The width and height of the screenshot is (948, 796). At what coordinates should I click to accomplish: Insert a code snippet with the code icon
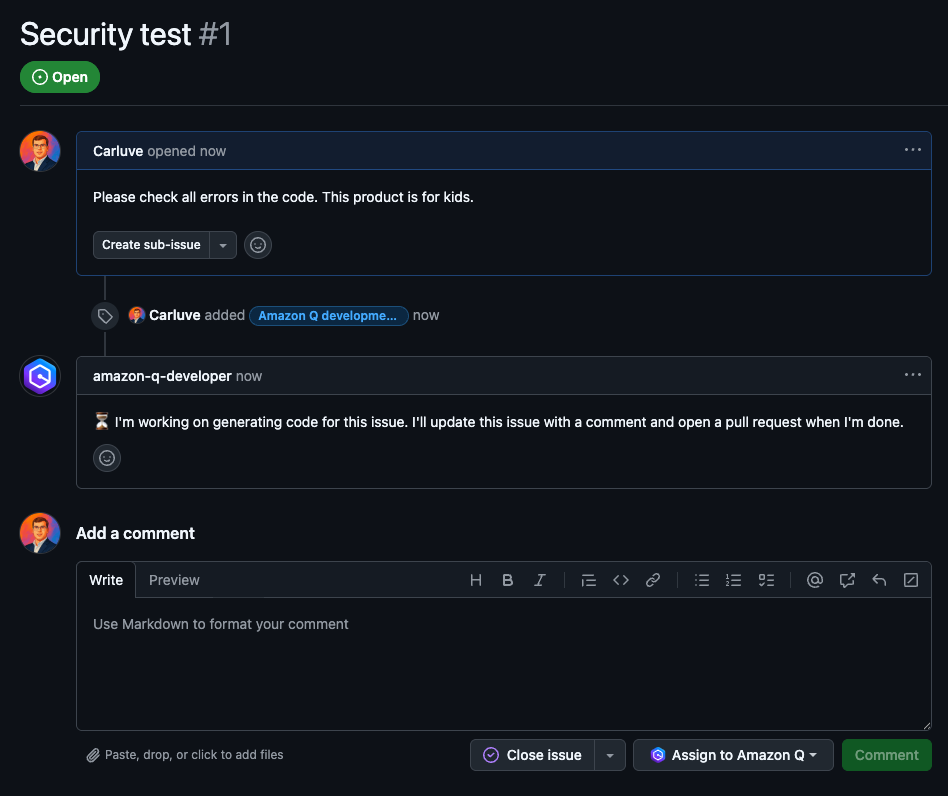(621, 580)
